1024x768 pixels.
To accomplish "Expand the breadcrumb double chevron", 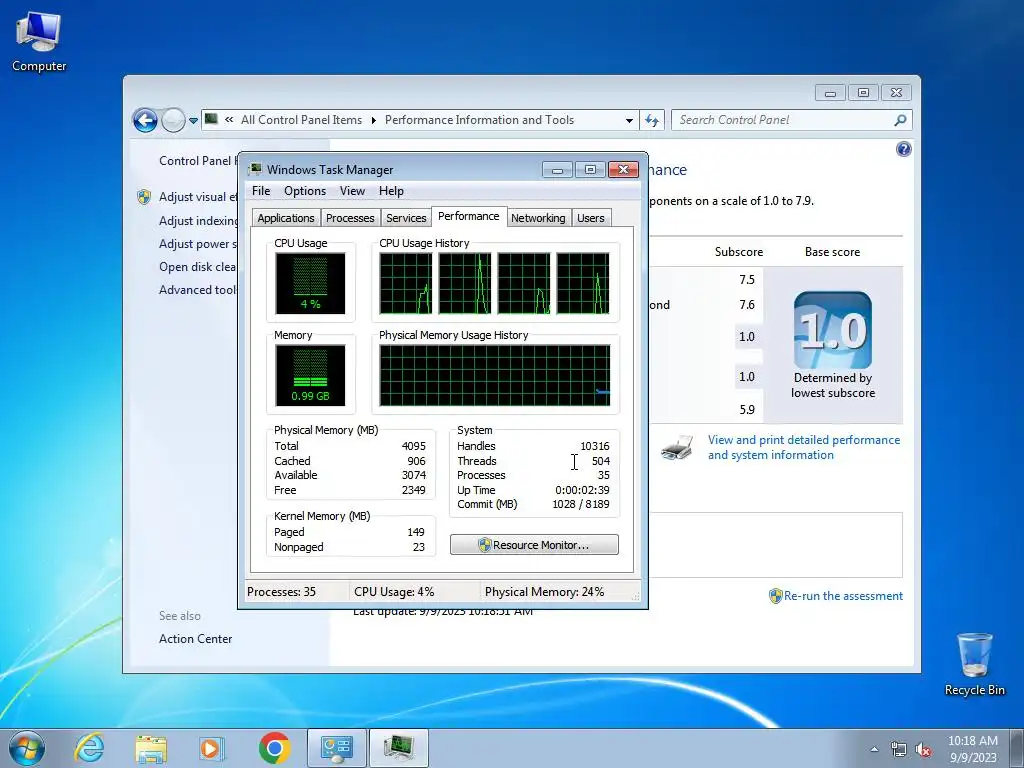I will point(229,120).
